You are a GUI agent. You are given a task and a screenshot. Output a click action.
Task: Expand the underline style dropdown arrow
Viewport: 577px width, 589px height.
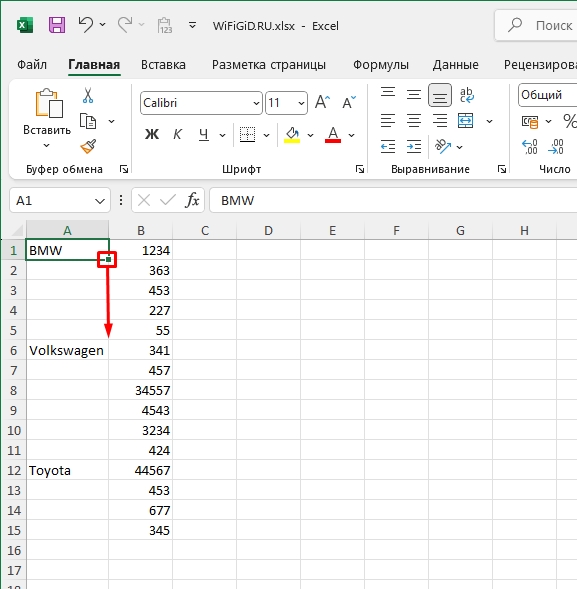click(222, 135)
